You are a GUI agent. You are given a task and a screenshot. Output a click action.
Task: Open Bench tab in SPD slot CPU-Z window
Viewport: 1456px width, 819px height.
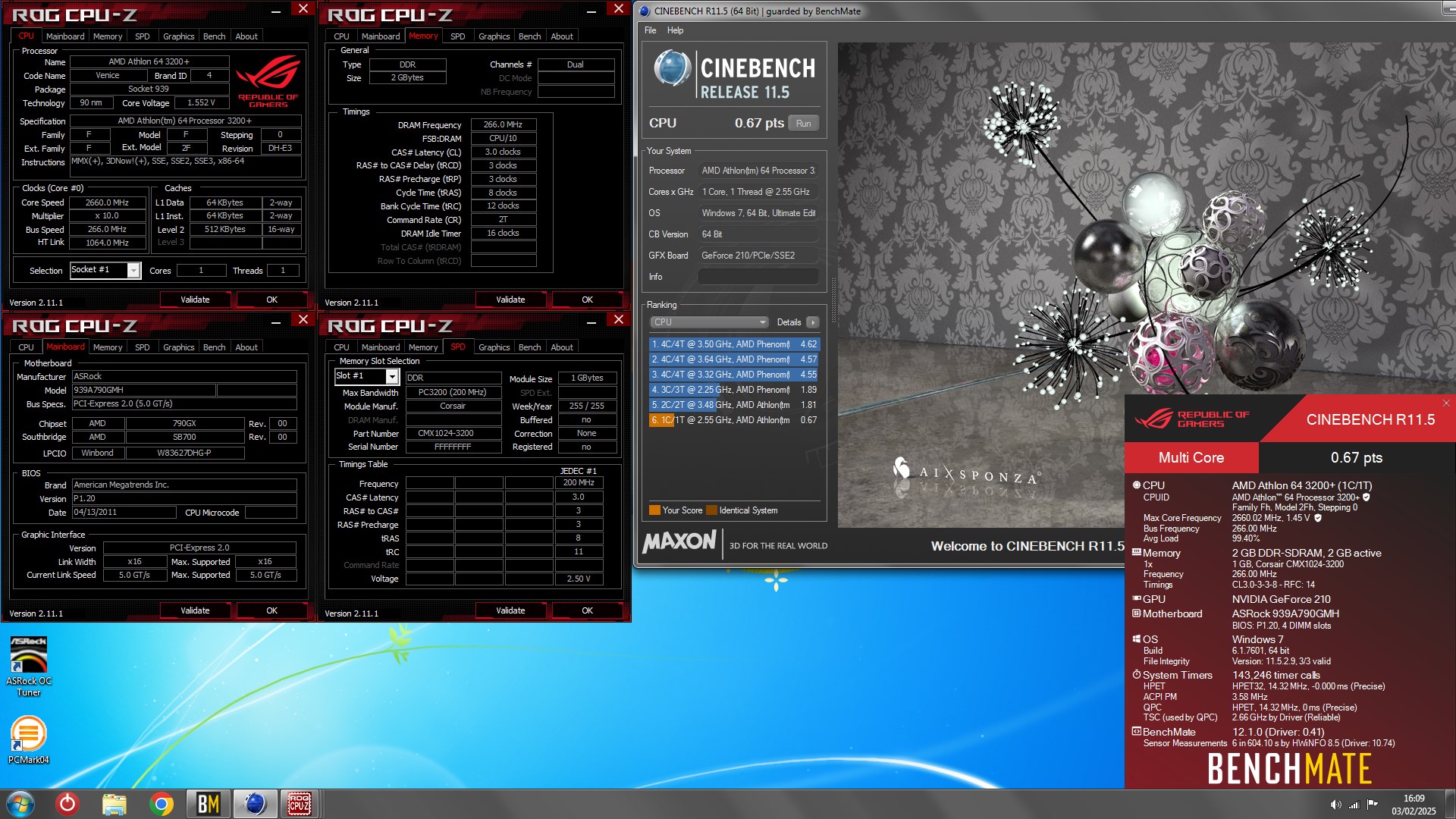point(530,347)
